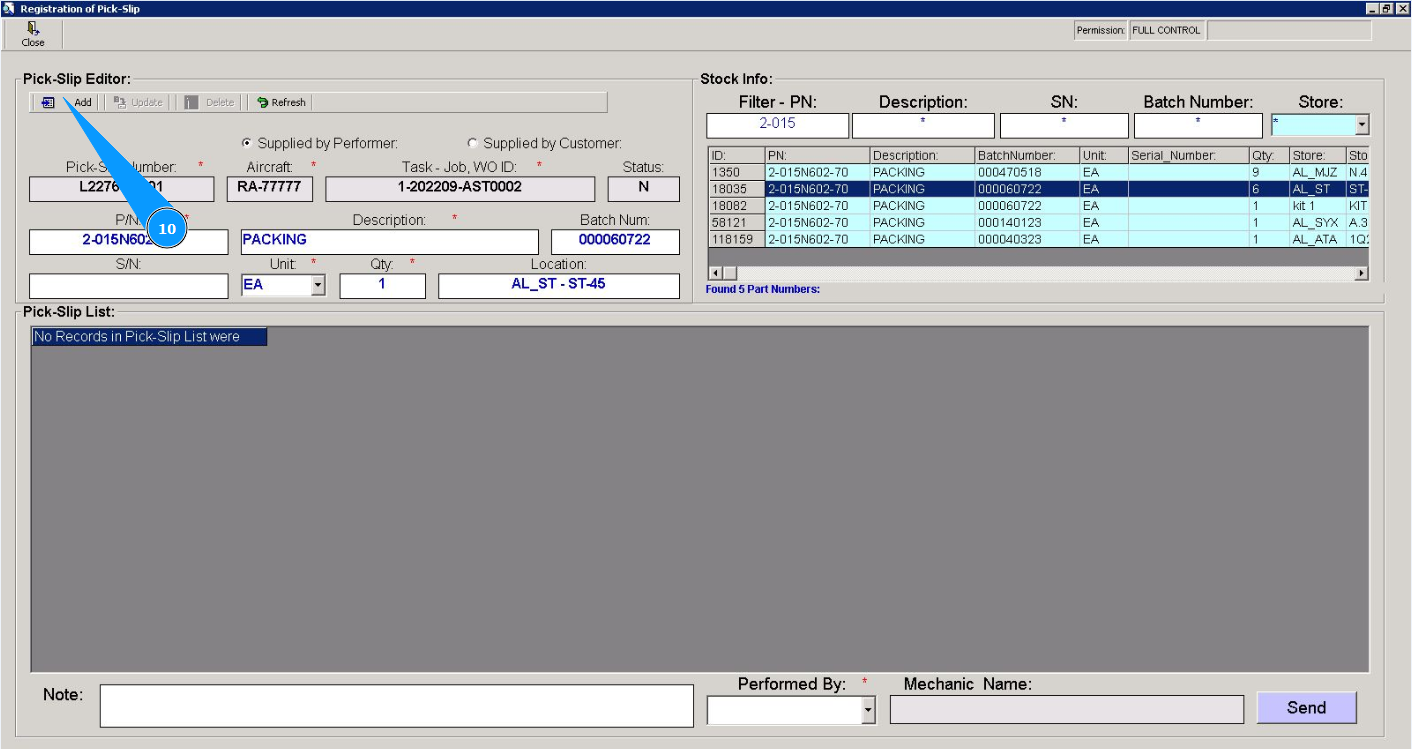The image size is (1412, 749).
Task: Select Supplied by Performer radio button
Action: 247,144
